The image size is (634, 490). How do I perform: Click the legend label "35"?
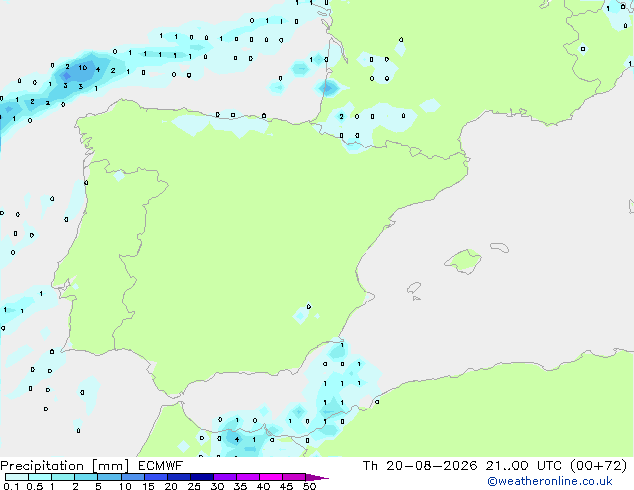[240, 486]
